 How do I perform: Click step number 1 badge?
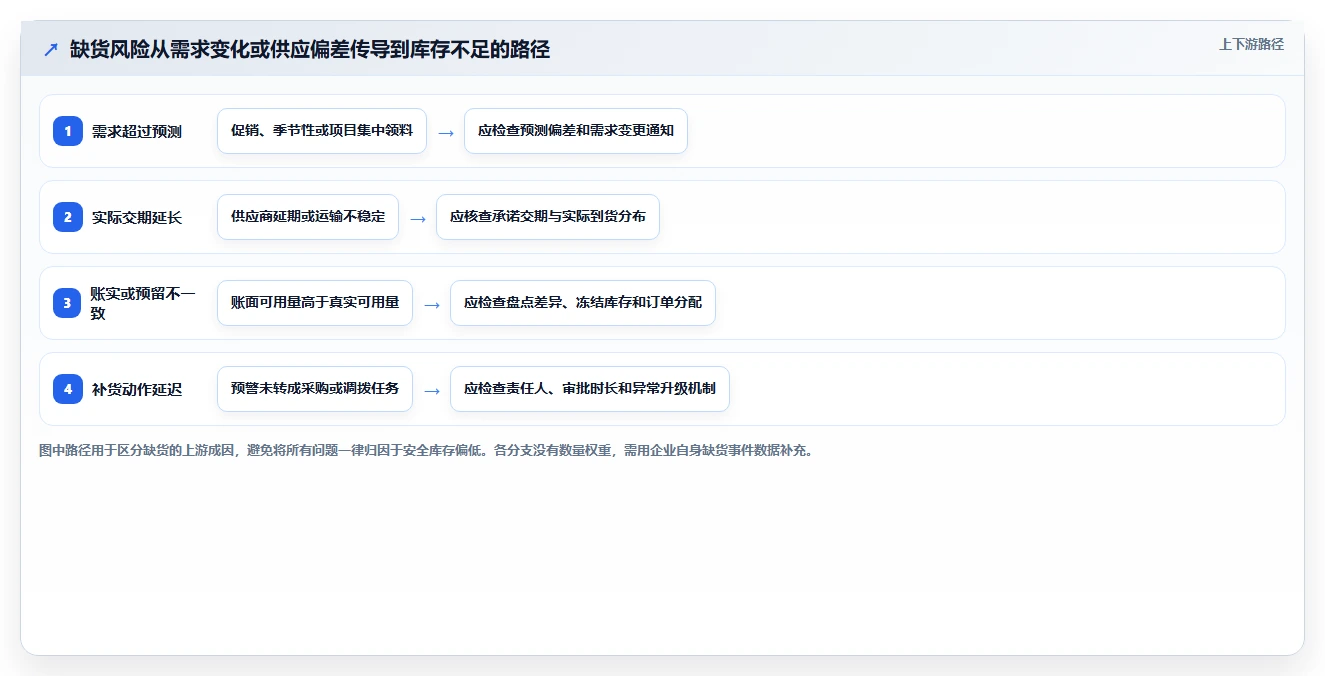click(x=68, y=131)
